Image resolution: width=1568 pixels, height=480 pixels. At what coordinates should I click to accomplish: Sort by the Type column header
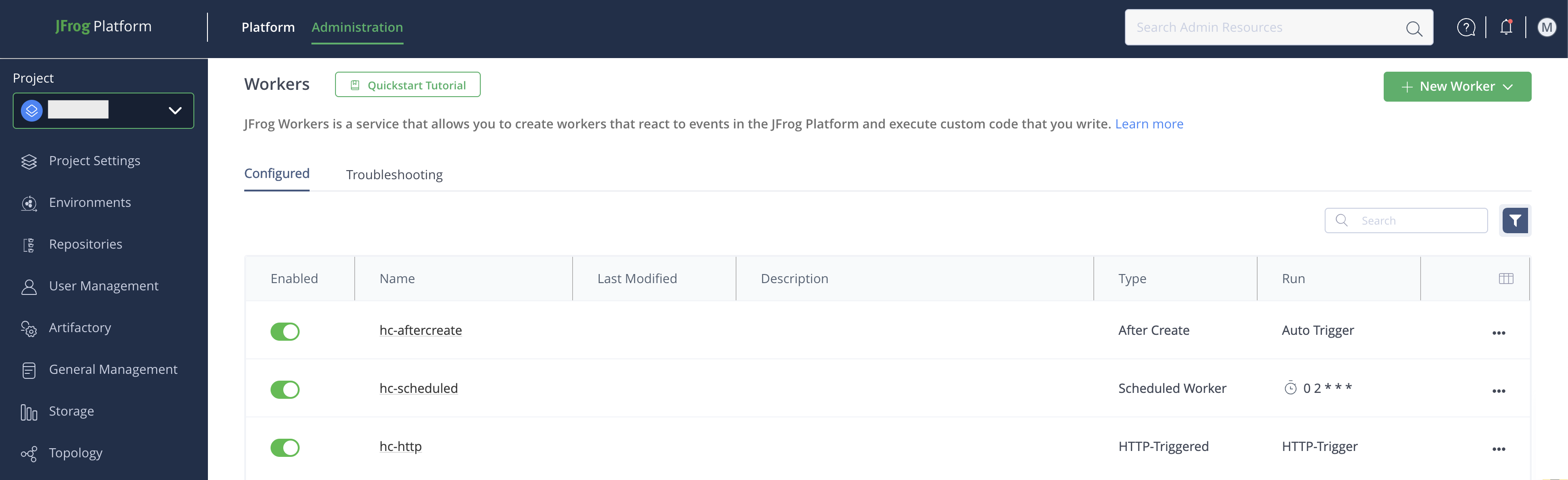1132,279
